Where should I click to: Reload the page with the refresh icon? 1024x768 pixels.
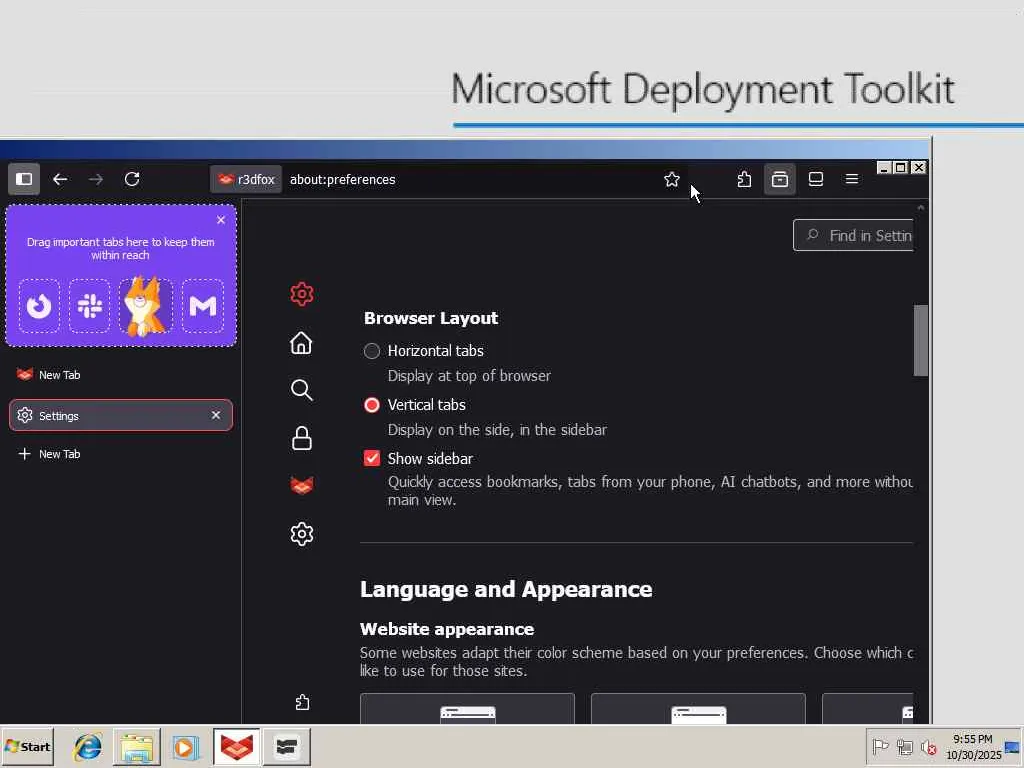(x=132, y=179)
